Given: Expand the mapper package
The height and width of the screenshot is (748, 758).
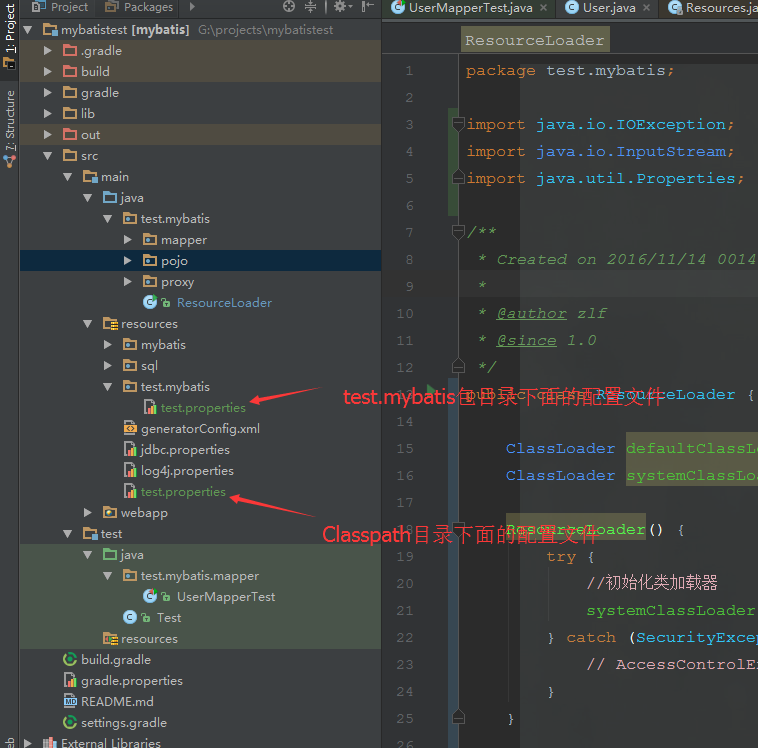Looking at the screenshot, I should pyautogui.click(x=128, y=240).
